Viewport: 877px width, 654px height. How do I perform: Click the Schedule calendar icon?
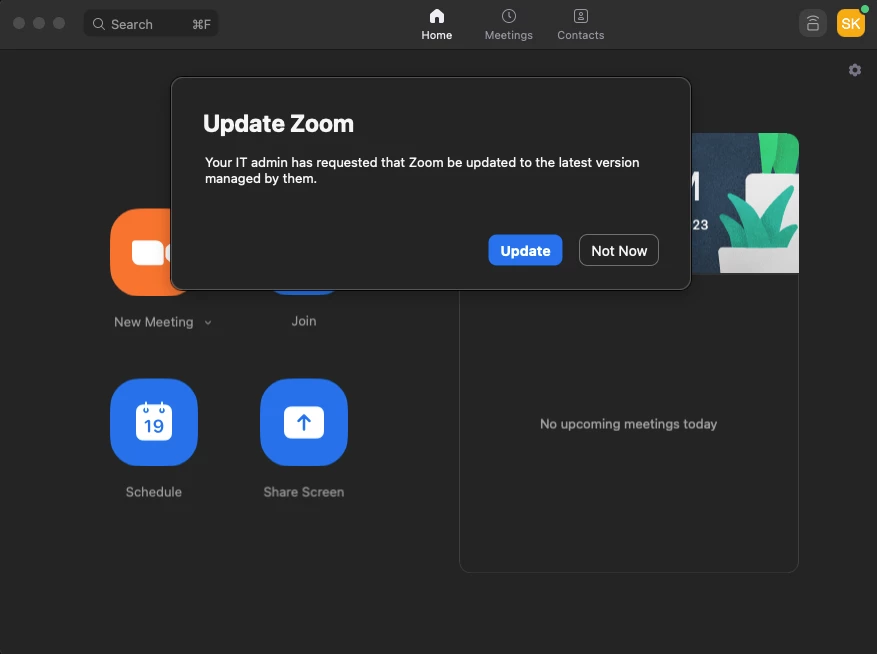pos(154,422)
